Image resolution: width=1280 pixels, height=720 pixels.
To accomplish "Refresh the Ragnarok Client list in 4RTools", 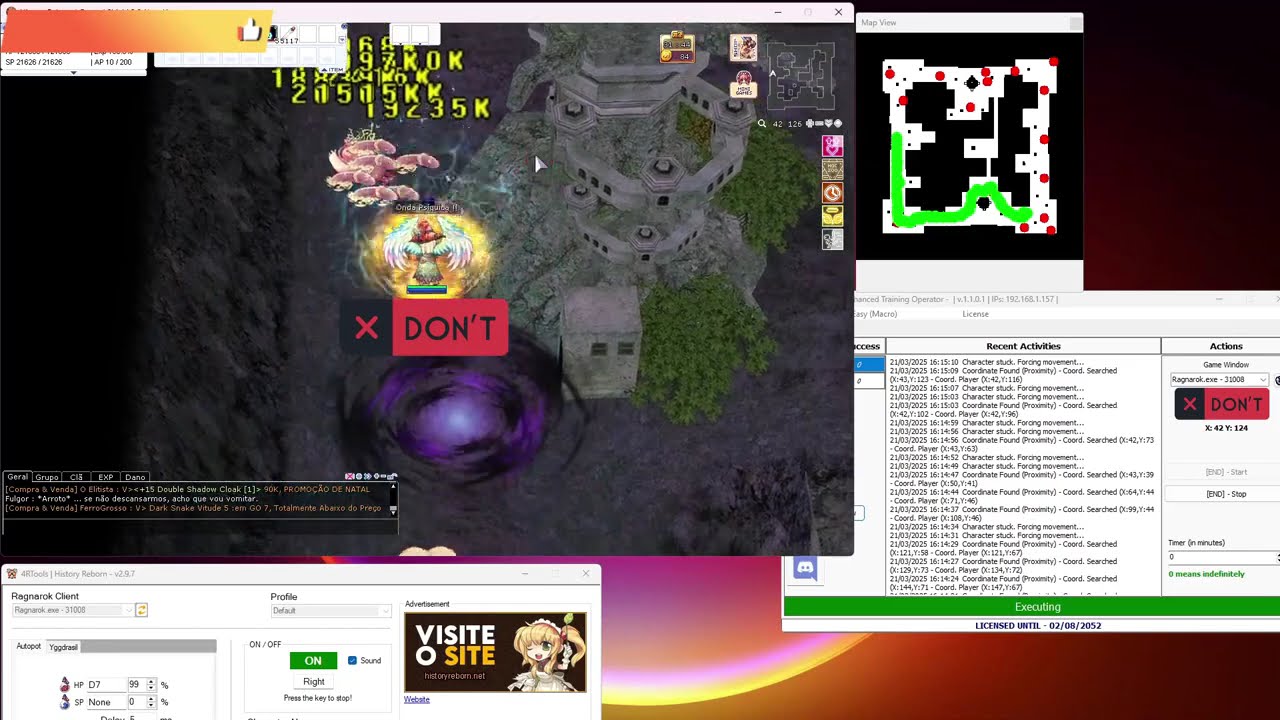I will [x=141, y=610].
